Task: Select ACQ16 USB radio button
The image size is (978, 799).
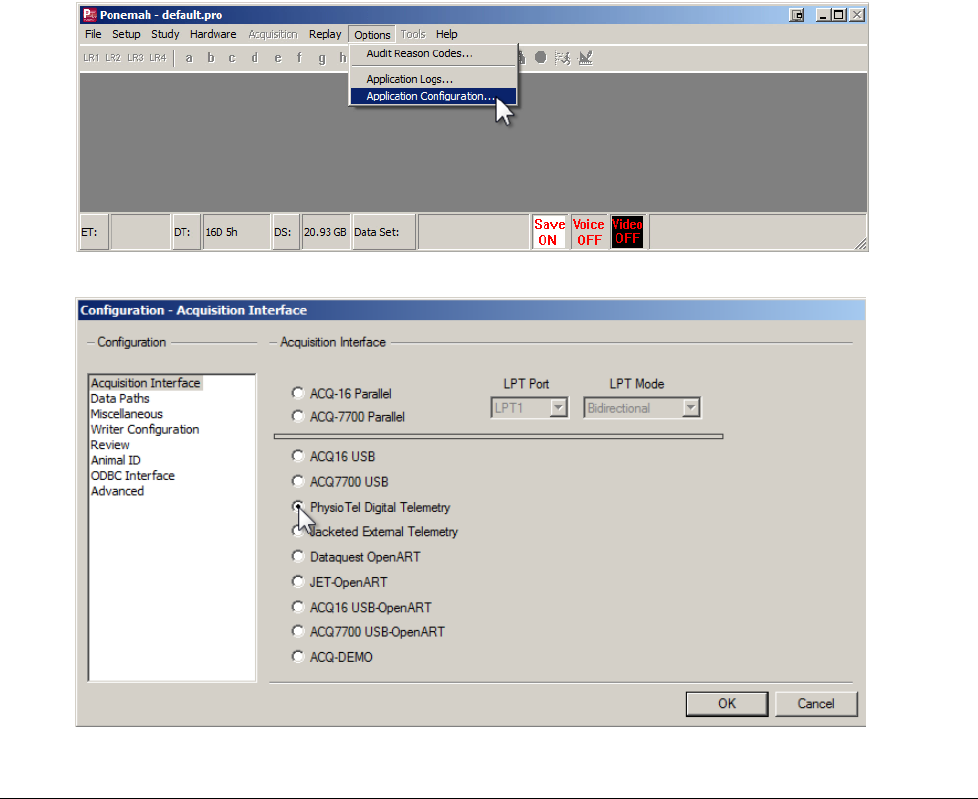Action: pos(298,456)
